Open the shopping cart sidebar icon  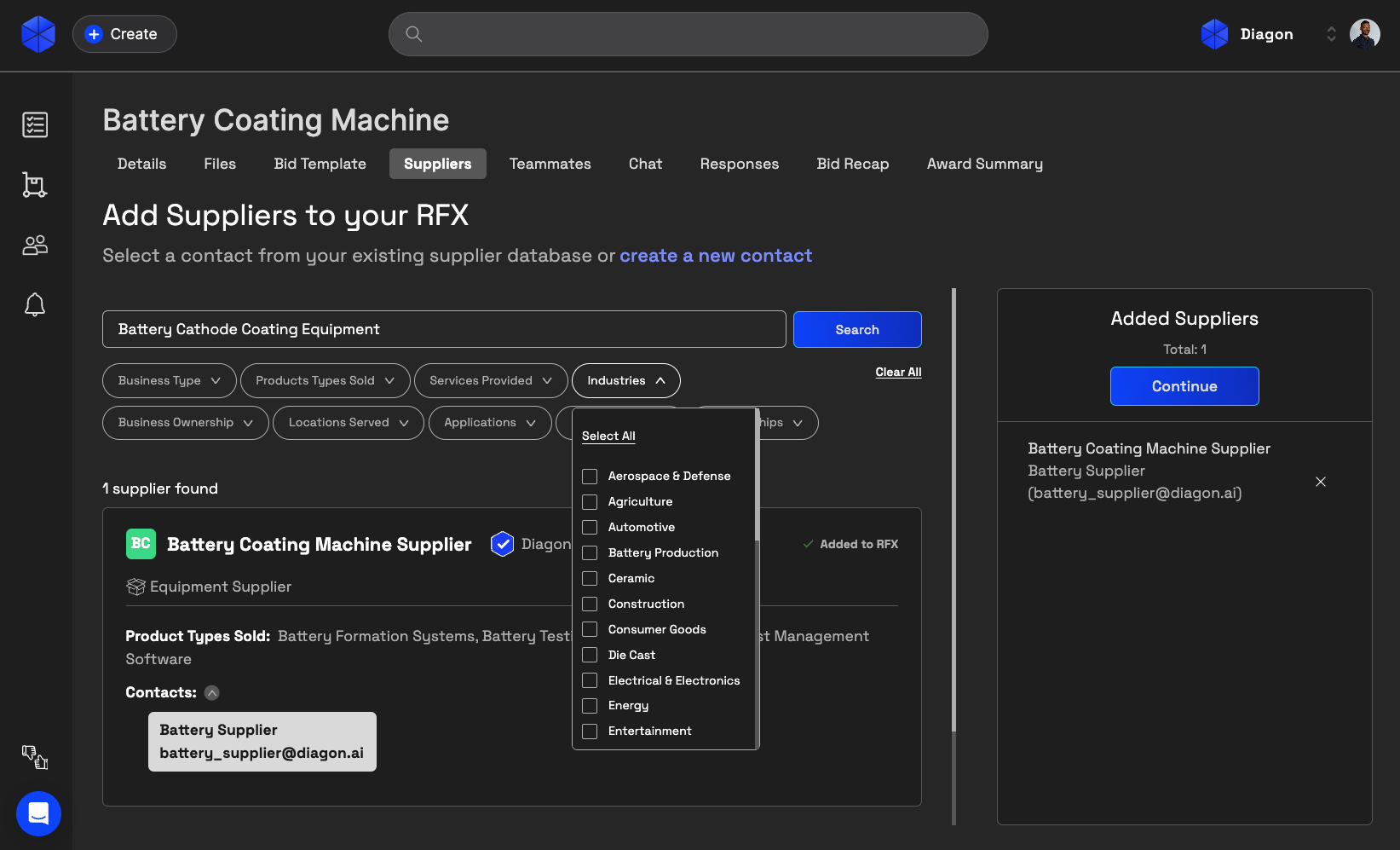pos(35,185)
